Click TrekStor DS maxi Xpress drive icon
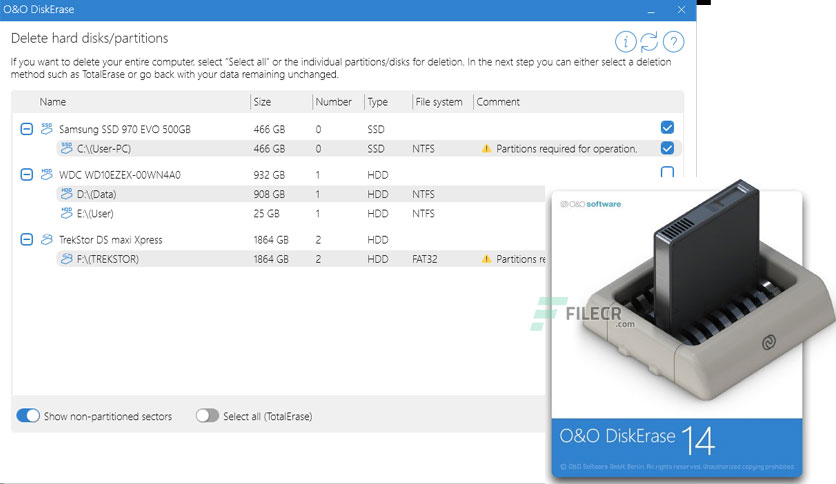 coord(47,239)
